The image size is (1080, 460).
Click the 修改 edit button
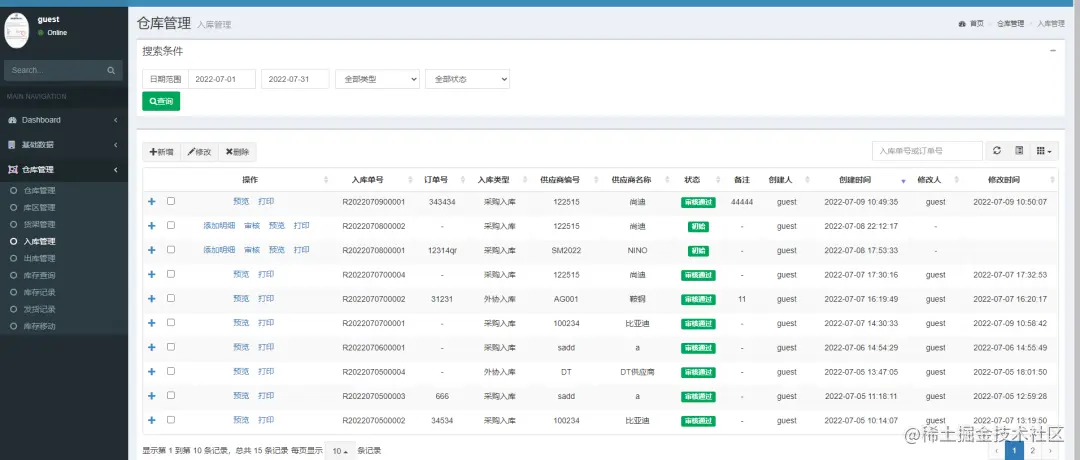(x=200, y=152)
